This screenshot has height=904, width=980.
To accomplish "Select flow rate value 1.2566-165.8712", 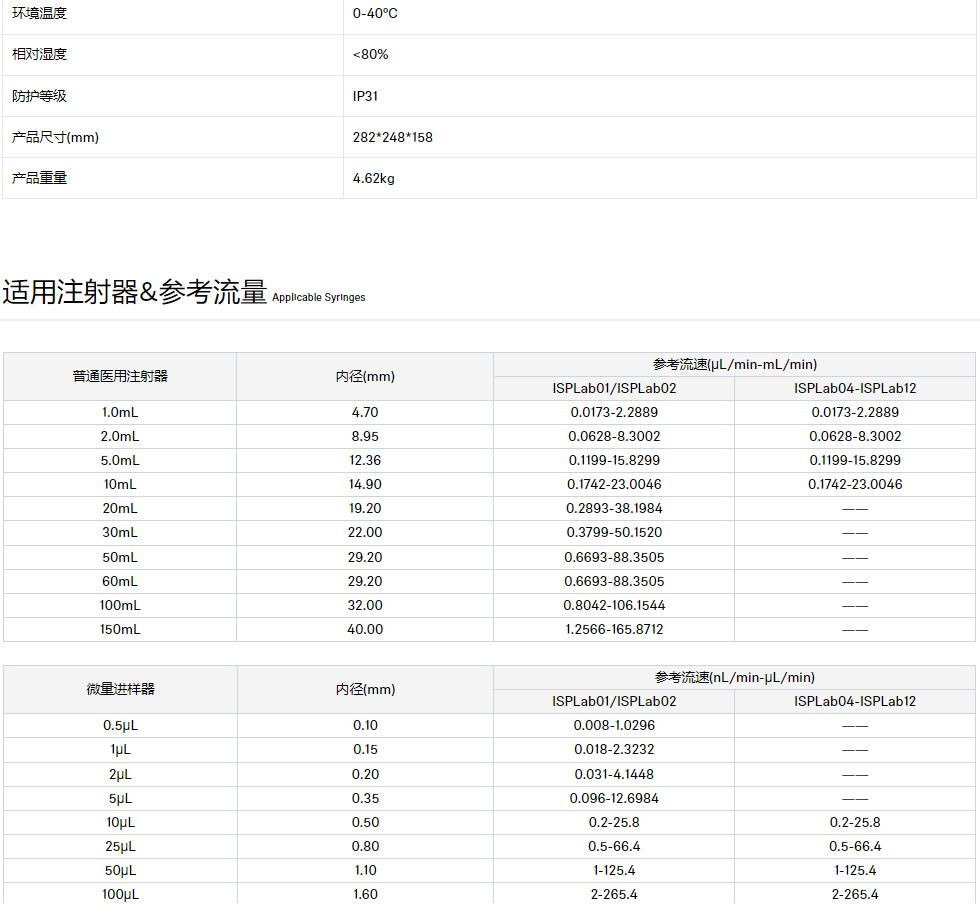I will (x=614, y=630).
